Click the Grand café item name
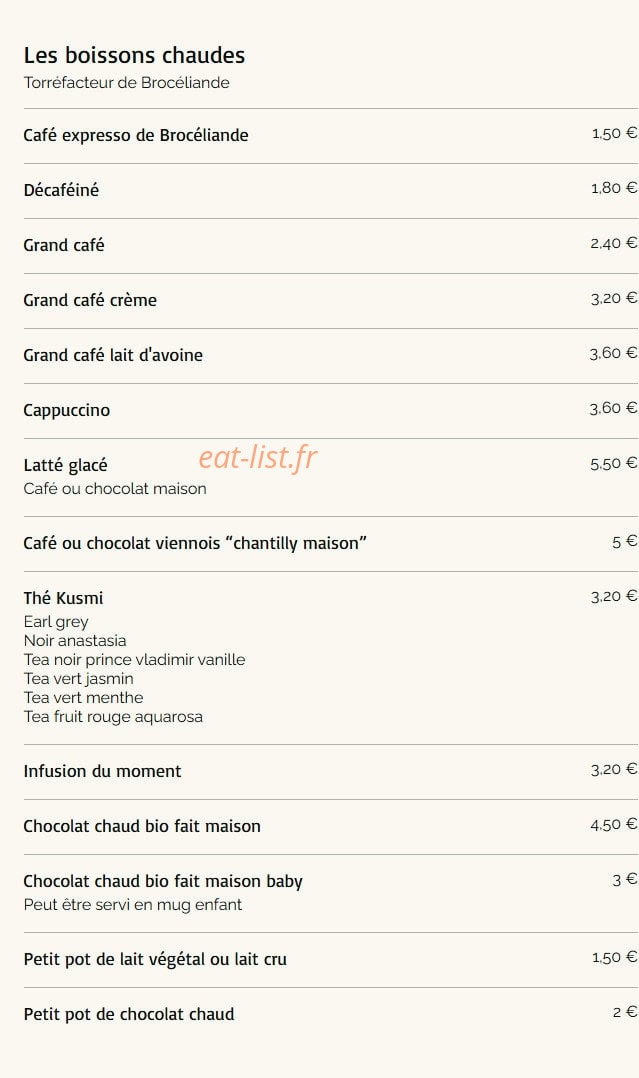The height and width of the screenshot is (1078, 639). tap(64, 245)
